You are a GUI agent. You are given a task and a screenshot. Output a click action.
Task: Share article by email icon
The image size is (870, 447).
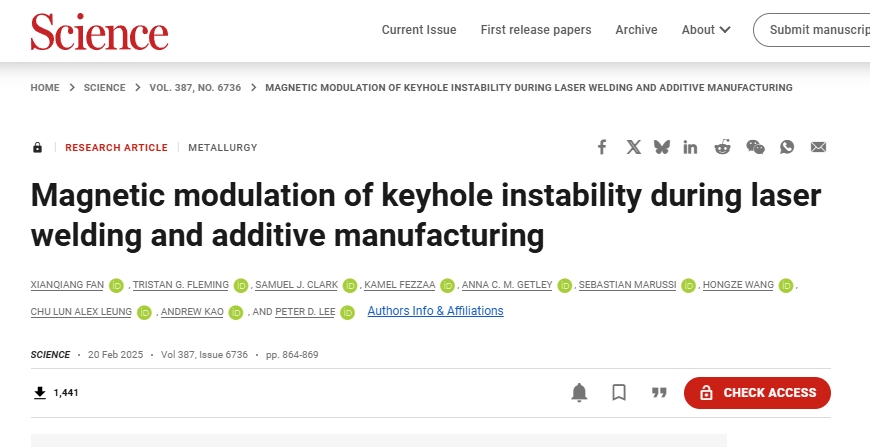(818, 147)
